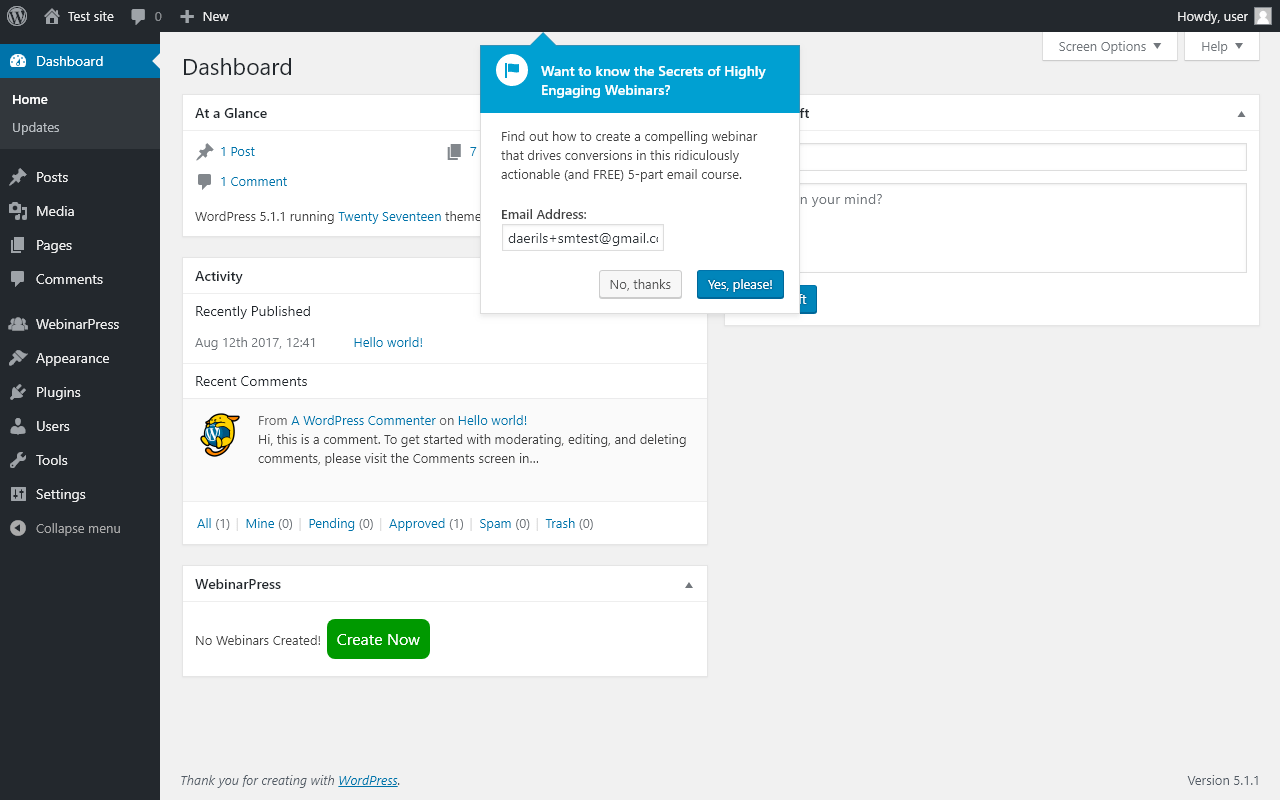Open Hello world! link in recent comment
Image resolution: width=1280 pixels, height=800 pixels.
(492, 420)
